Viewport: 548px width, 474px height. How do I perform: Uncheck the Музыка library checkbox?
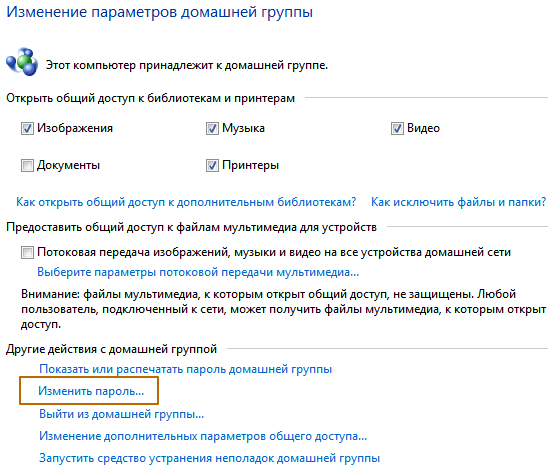[x=212, y=128]
